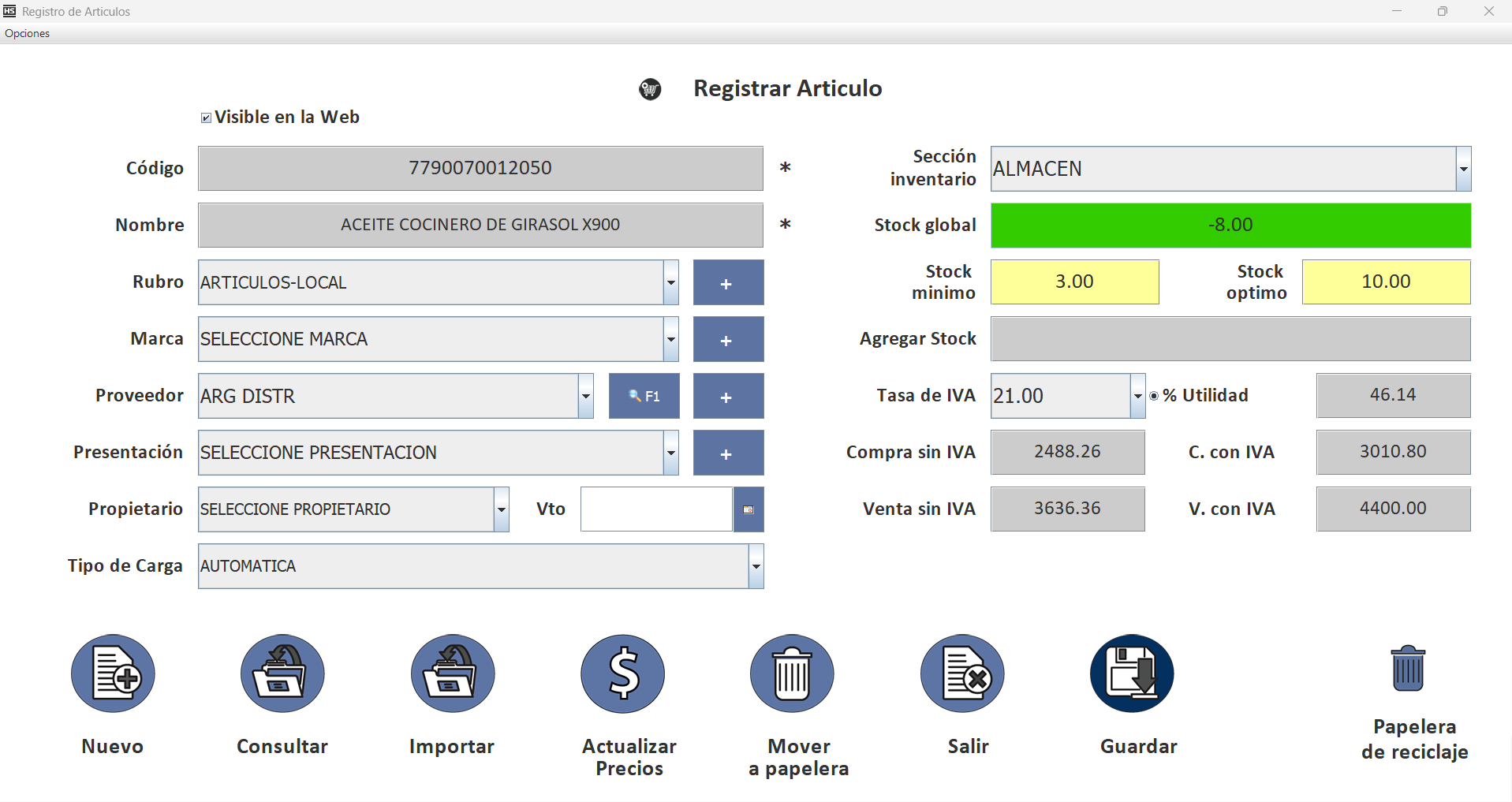Open the Consultar folder icon
This screenshot has width=1512, height=802.
pos(282,673)
